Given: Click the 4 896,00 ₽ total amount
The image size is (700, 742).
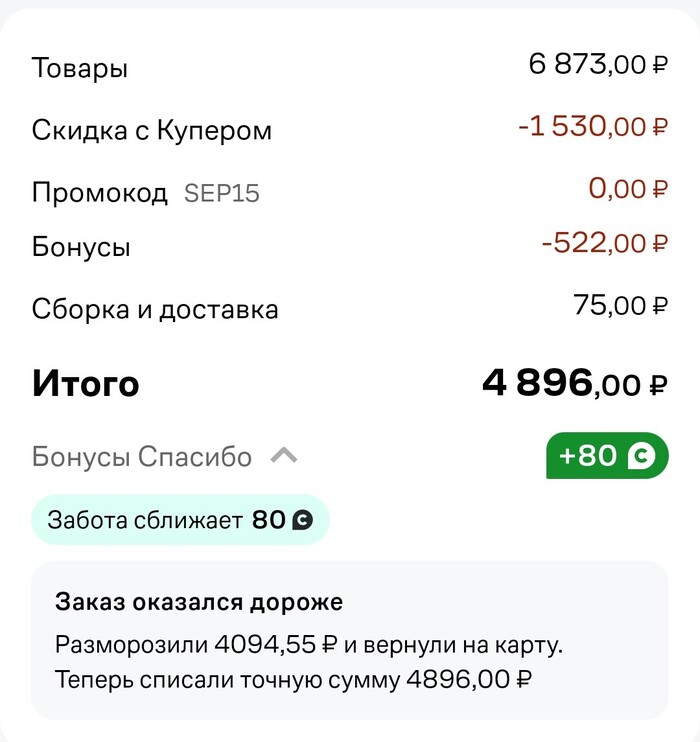Looking at the screenshot, I should tap(575, 382).
